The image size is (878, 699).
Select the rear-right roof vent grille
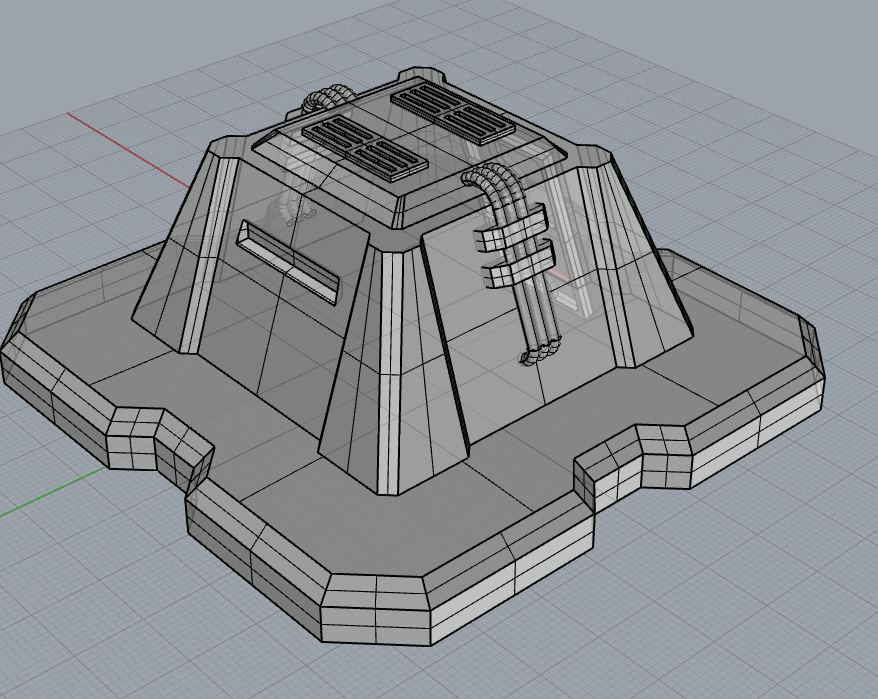point(452,113)
